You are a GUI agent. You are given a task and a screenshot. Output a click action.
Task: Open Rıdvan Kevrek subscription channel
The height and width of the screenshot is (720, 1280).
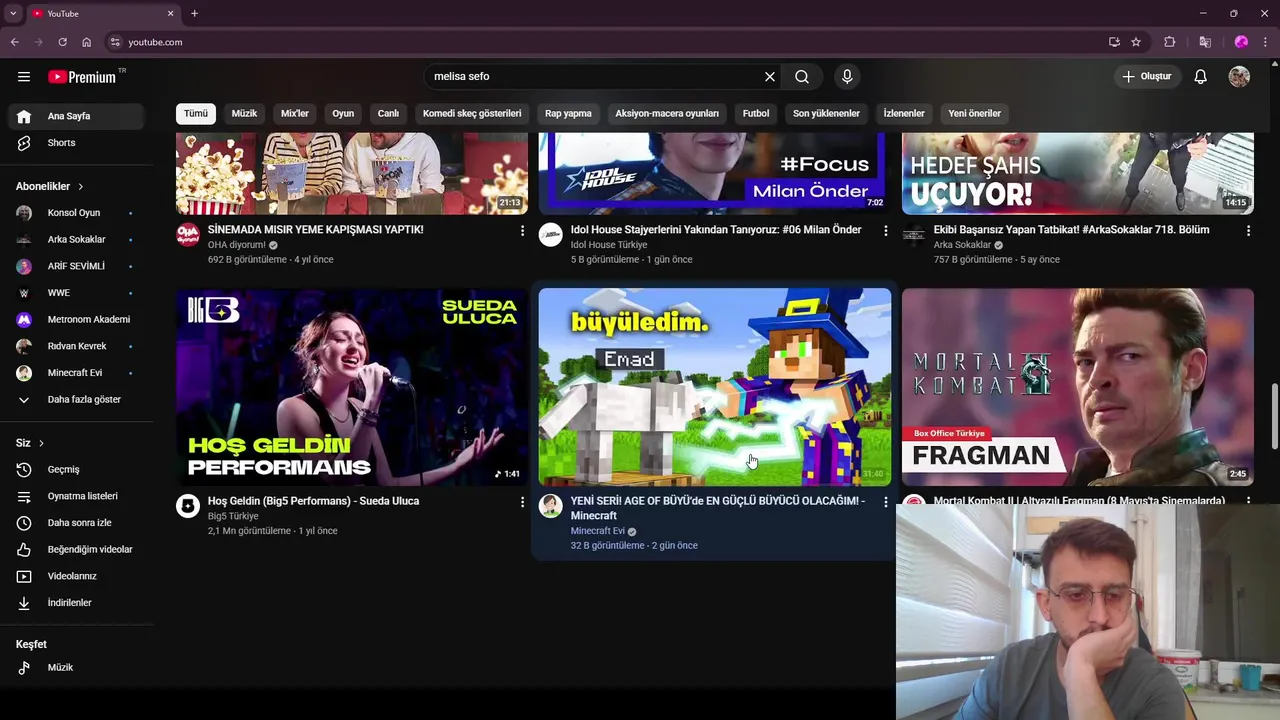tap(76, 346)
